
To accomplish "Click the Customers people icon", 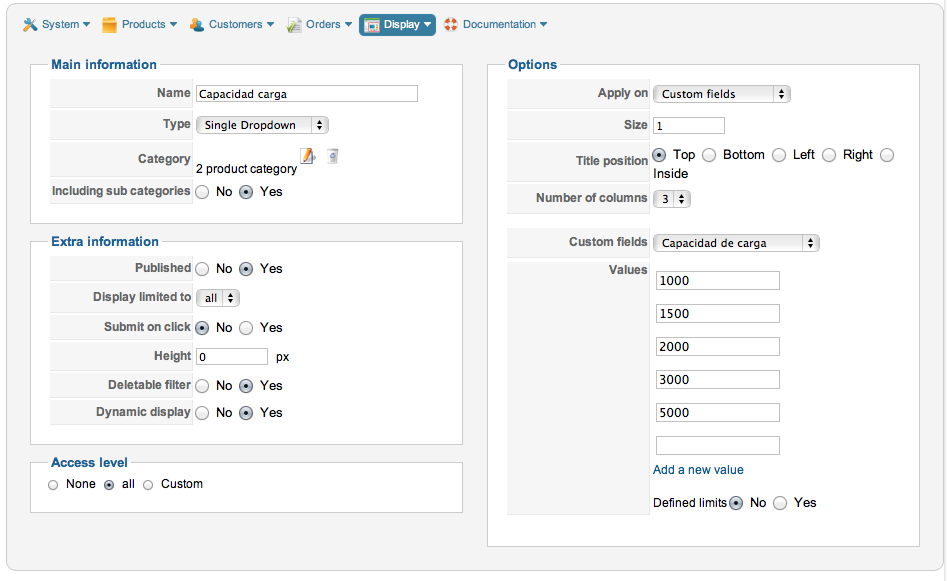I will tap(197, 24).
